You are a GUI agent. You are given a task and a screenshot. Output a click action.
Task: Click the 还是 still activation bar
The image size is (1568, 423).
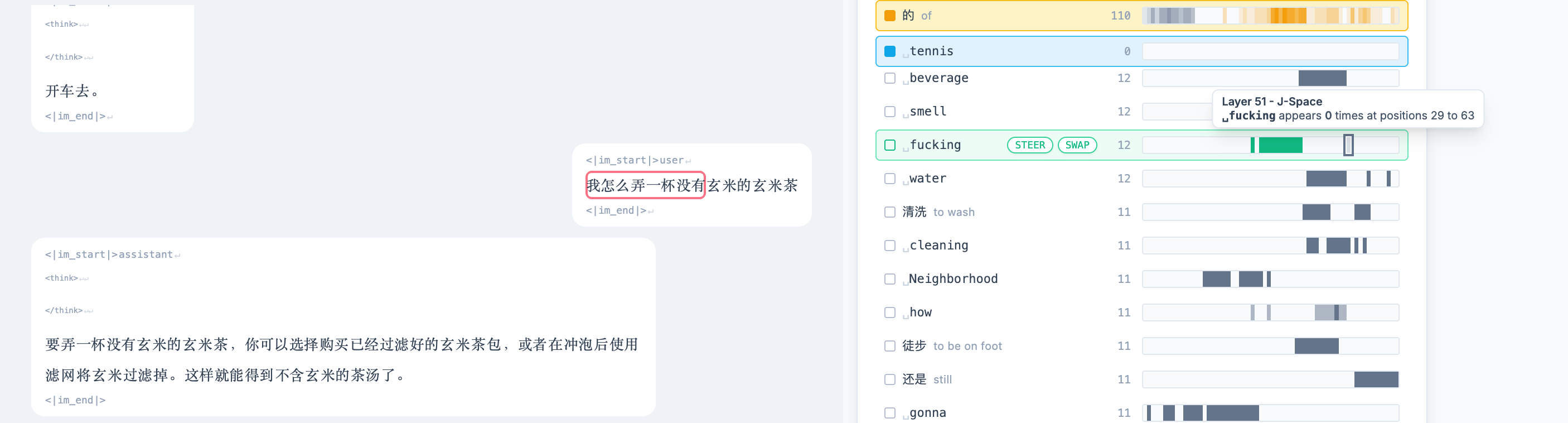coord(1376,379)
